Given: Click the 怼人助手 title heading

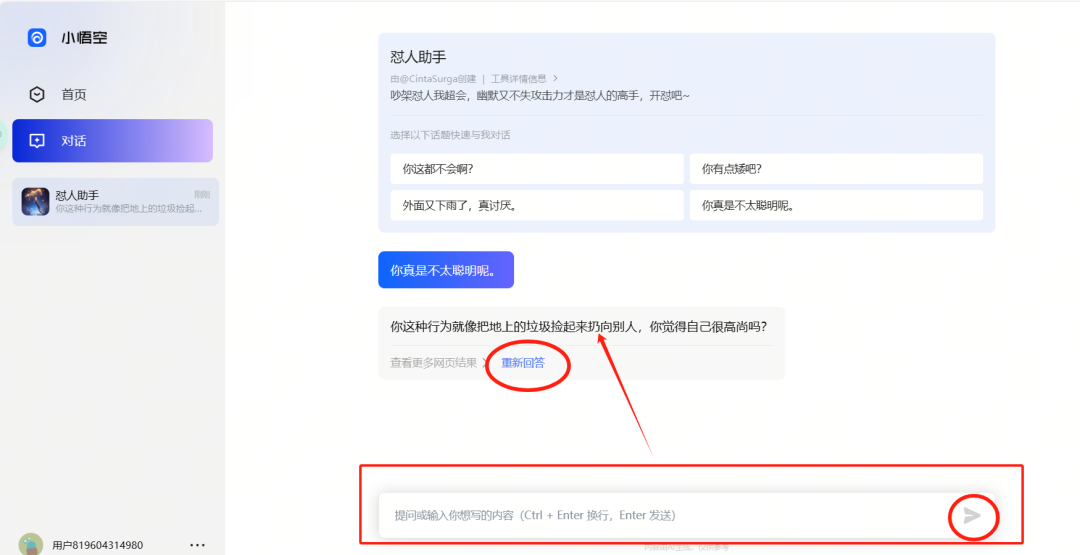Looking at the screenshot, I should [419, 57].
